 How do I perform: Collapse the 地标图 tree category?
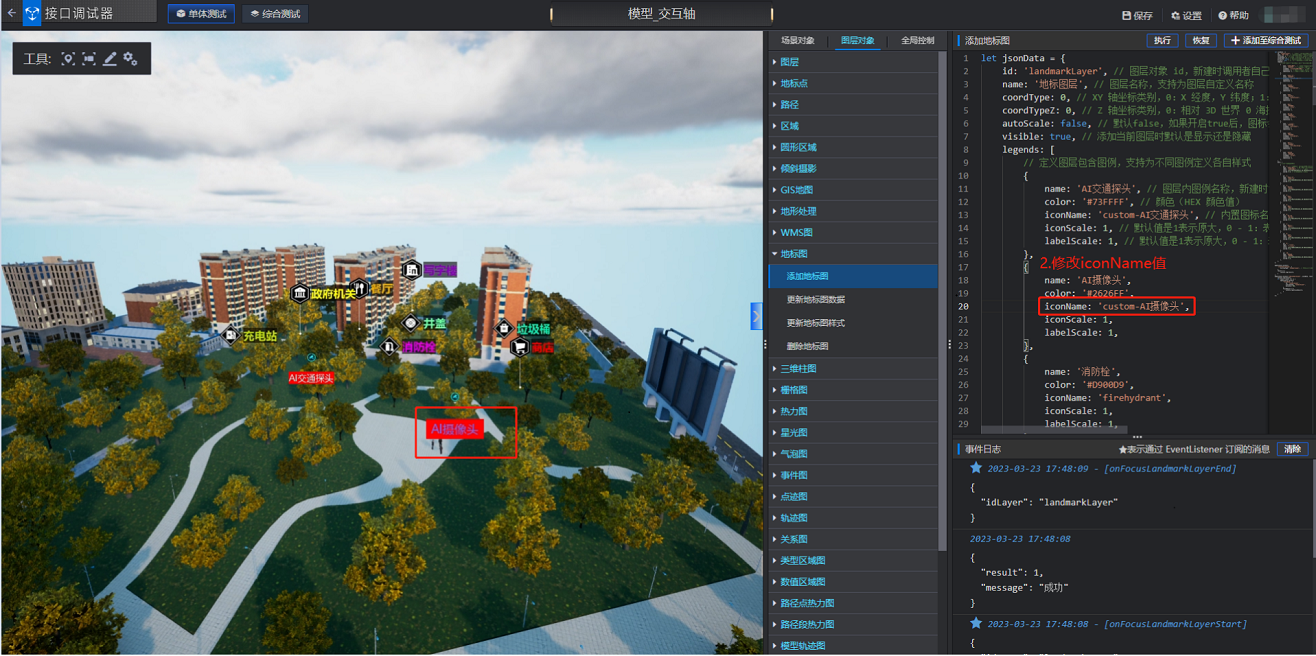pyautogui.click(x=794, y=254)
